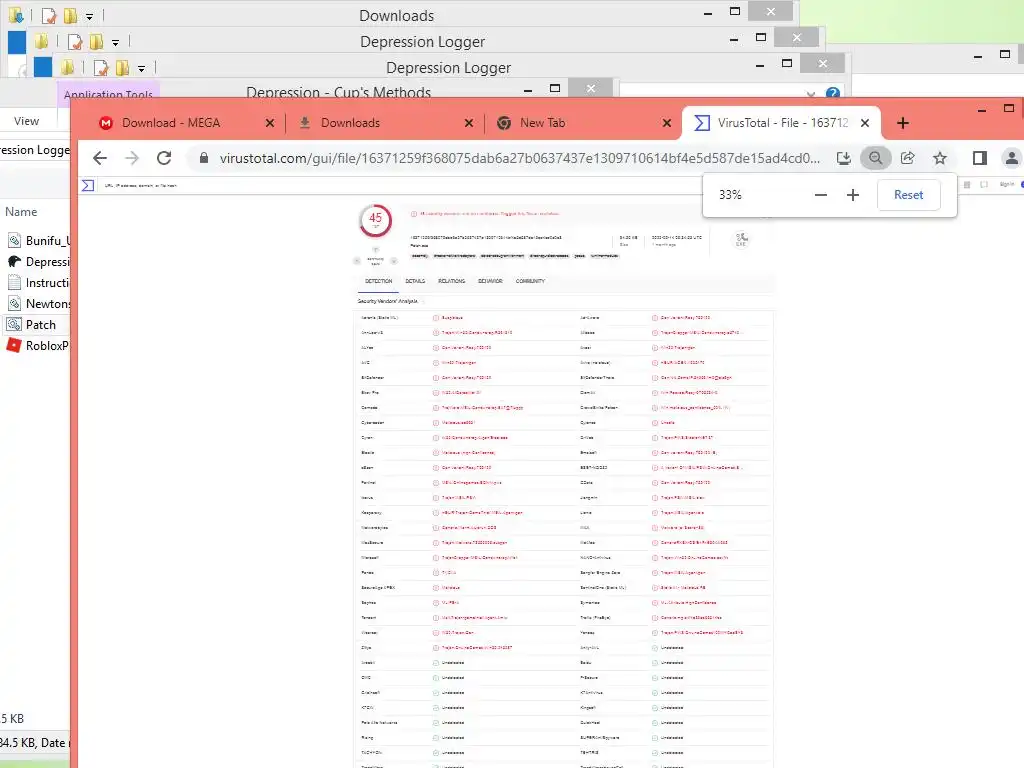Reload the VirusTotal page
This screenshot has height=768, width=1024.
click(164, 158)
